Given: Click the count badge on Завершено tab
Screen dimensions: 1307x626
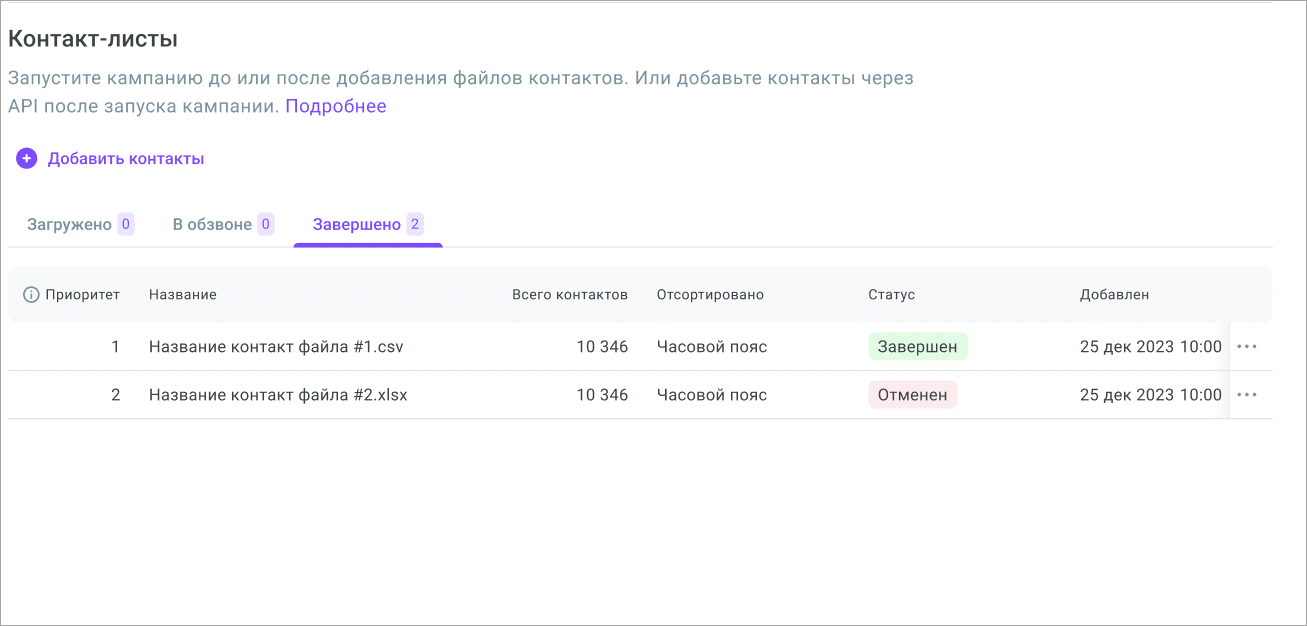Looking at the screenshot, I should click(415, 225).
